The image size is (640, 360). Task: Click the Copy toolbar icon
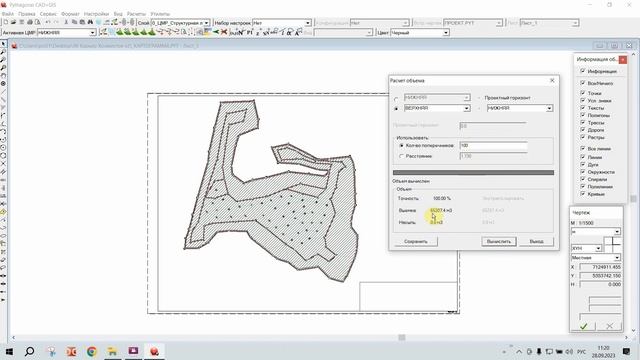tap(74, 22)
